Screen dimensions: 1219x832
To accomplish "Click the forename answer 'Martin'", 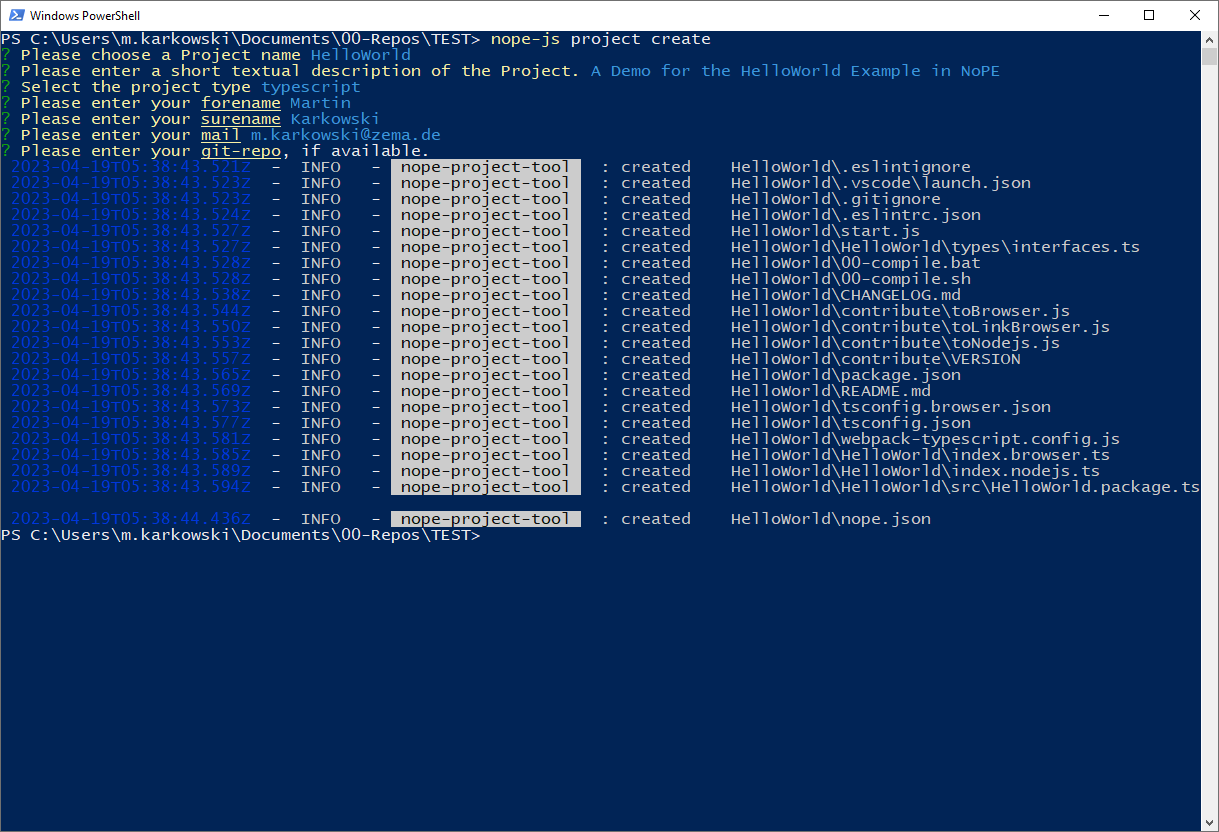I will click(321, 103).
